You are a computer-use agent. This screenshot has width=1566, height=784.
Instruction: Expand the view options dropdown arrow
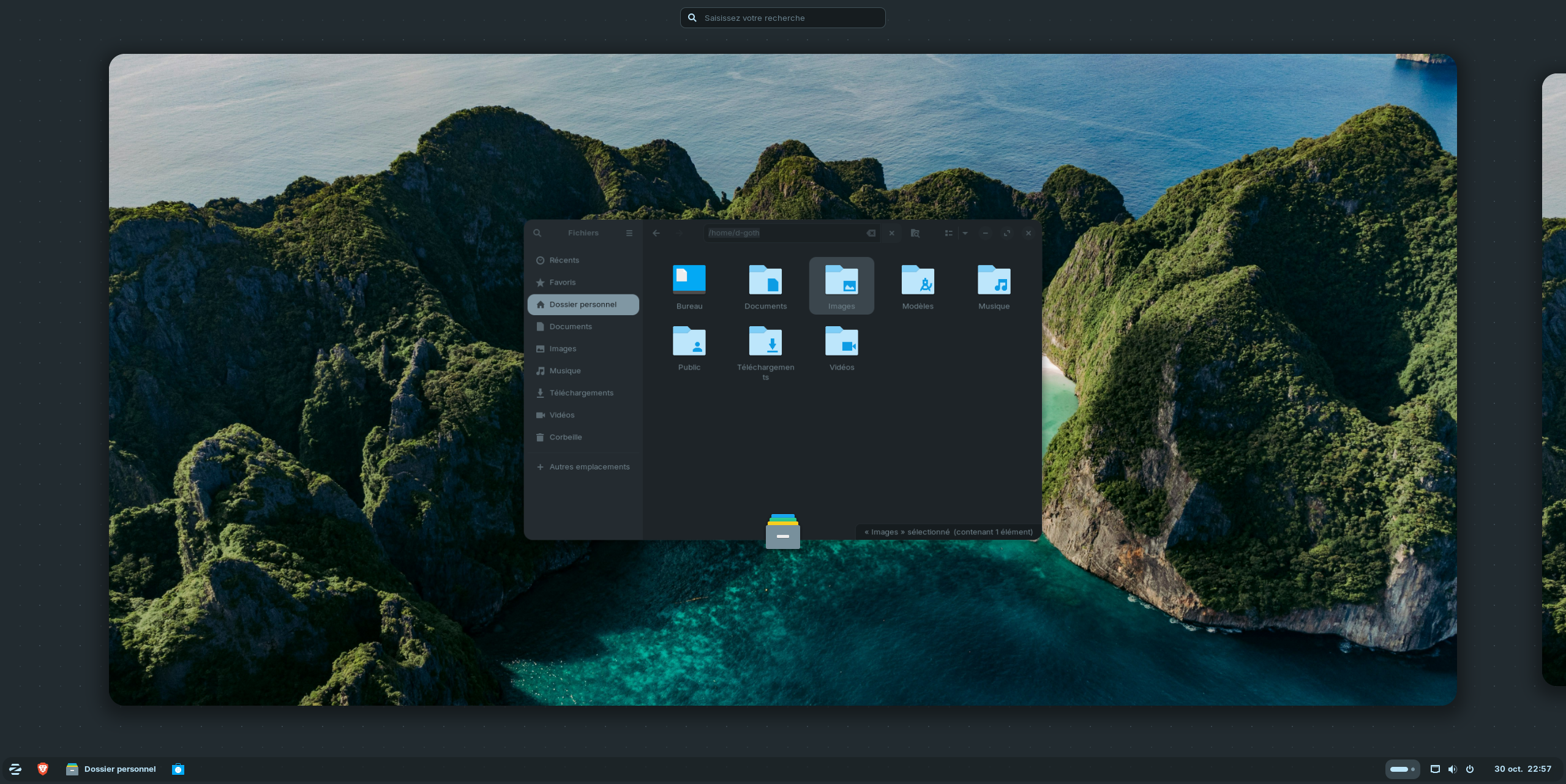[x=965, y=233]
